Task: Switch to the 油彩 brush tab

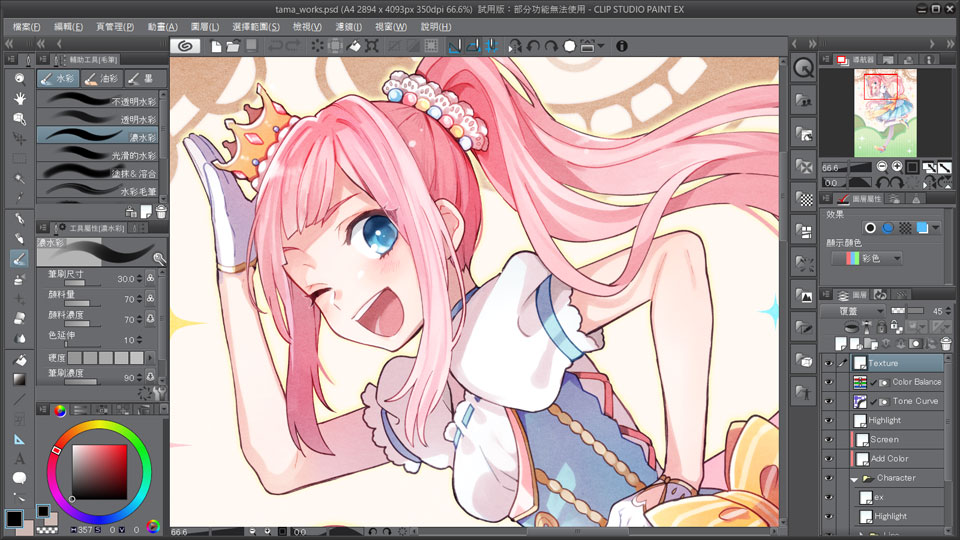Action: [103, 78]
